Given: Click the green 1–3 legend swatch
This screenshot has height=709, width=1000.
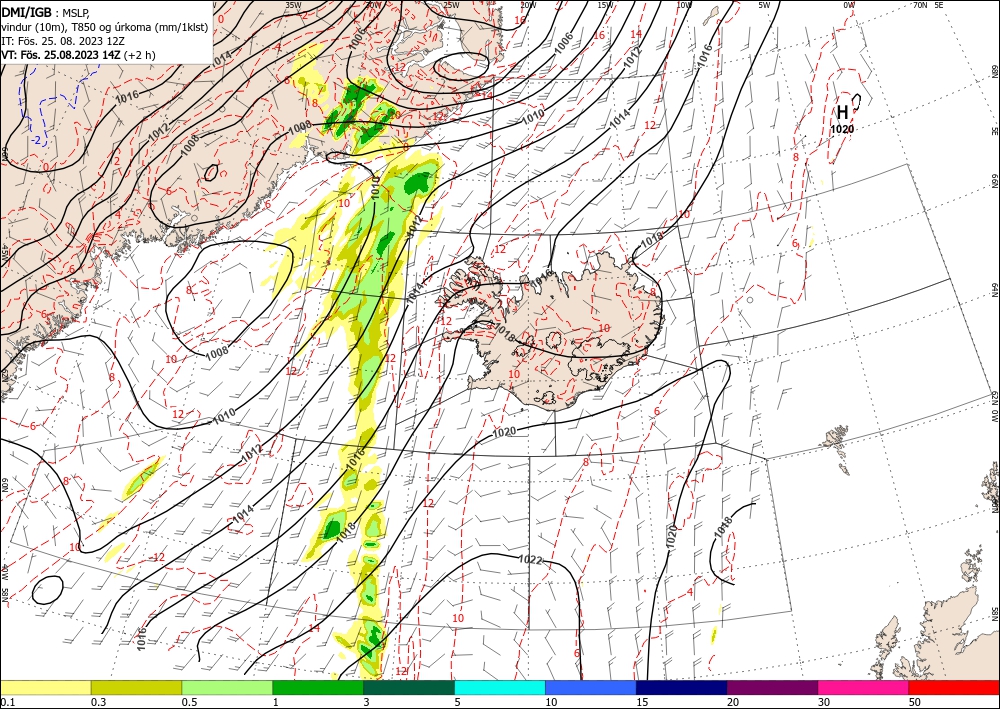Looking at the screenshot, I should click(318, 687).
